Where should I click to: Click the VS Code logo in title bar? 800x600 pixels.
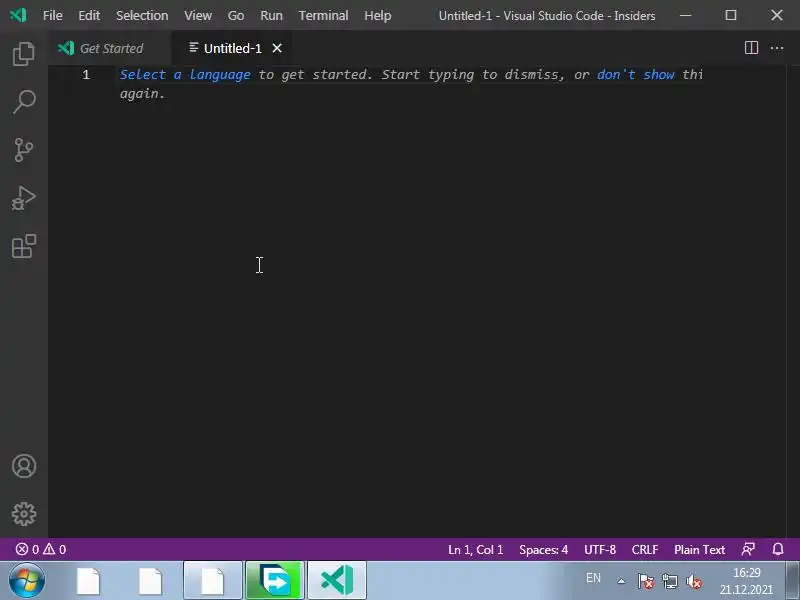[18, 15]
